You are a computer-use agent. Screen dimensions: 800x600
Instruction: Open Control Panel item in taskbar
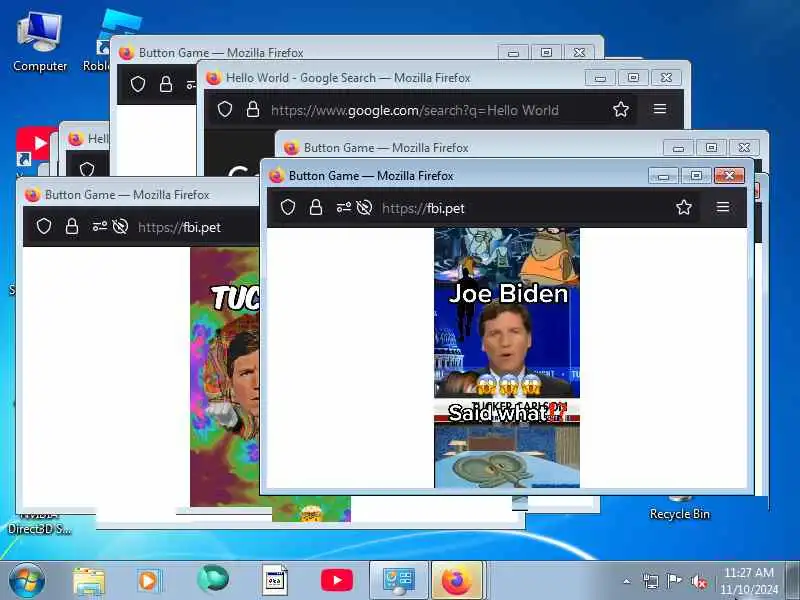(399, 581)
